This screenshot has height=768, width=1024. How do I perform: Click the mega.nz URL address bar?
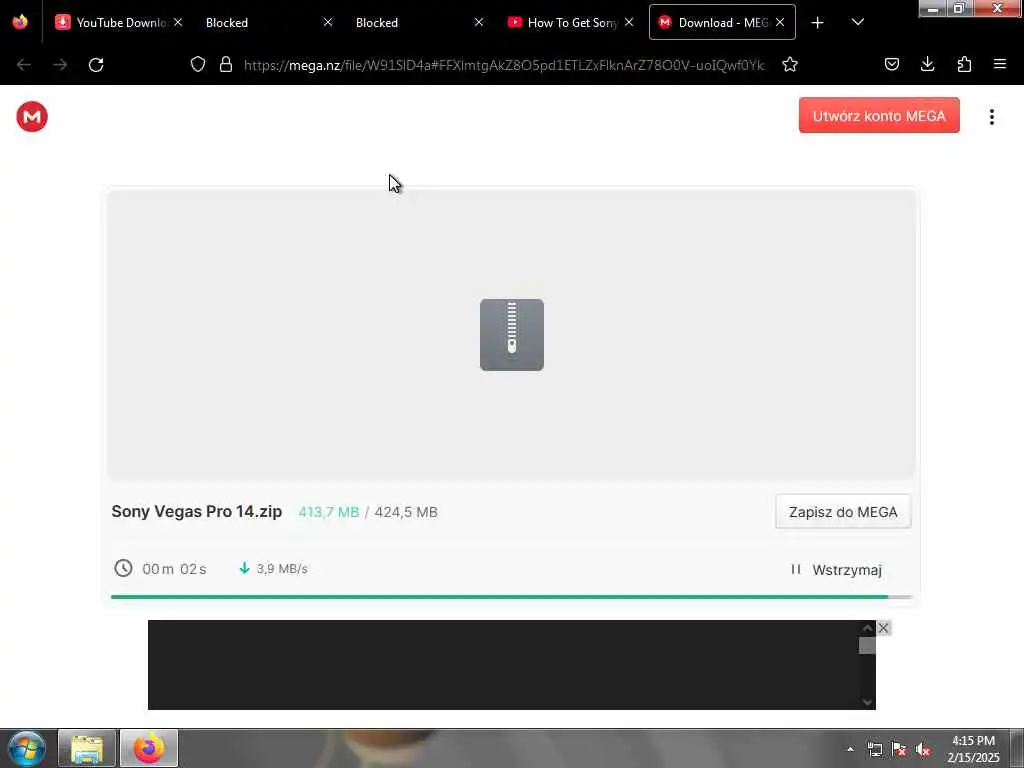pos(504,65)
